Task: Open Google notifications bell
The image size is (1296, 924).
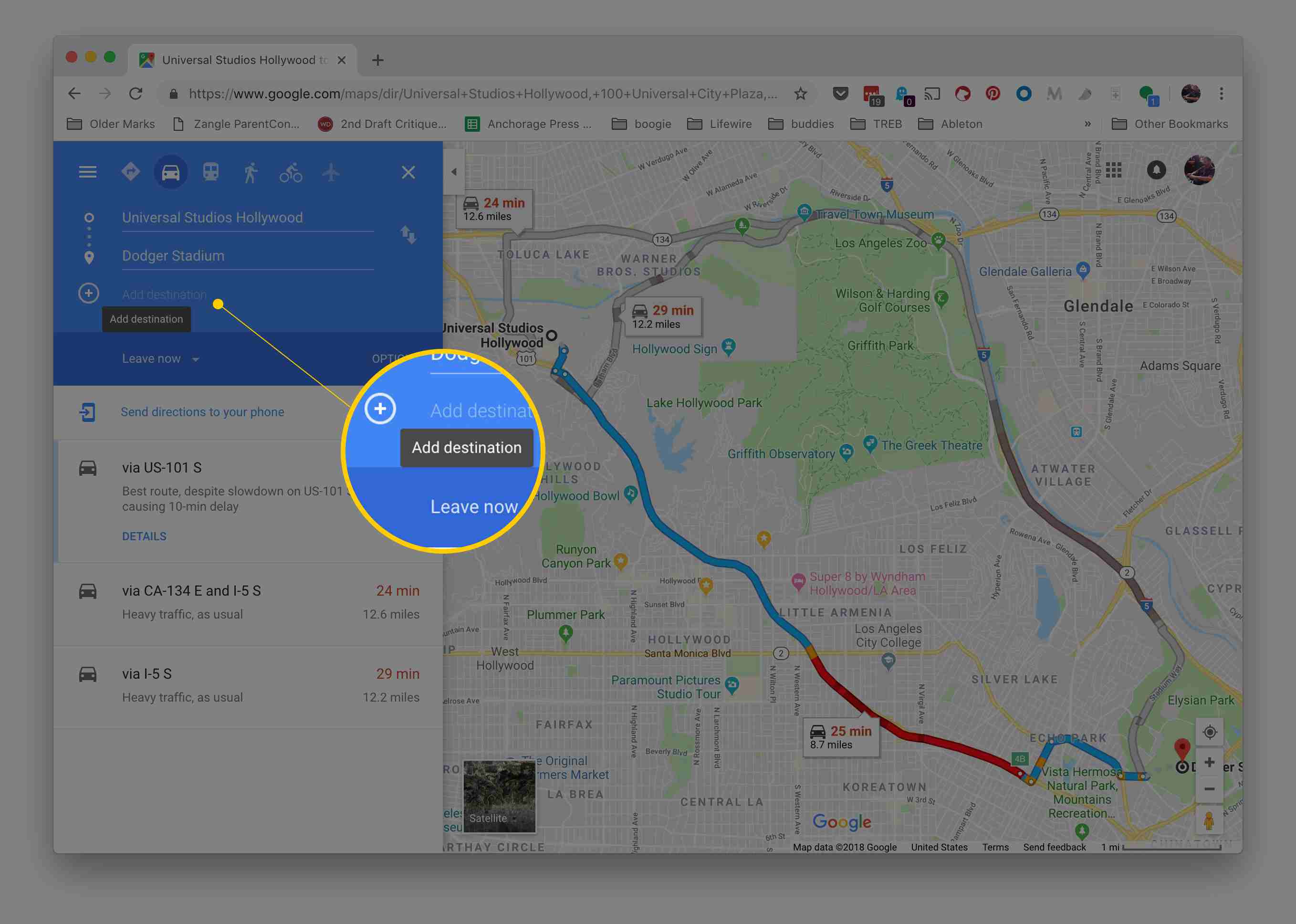Action: [1156, 170]
